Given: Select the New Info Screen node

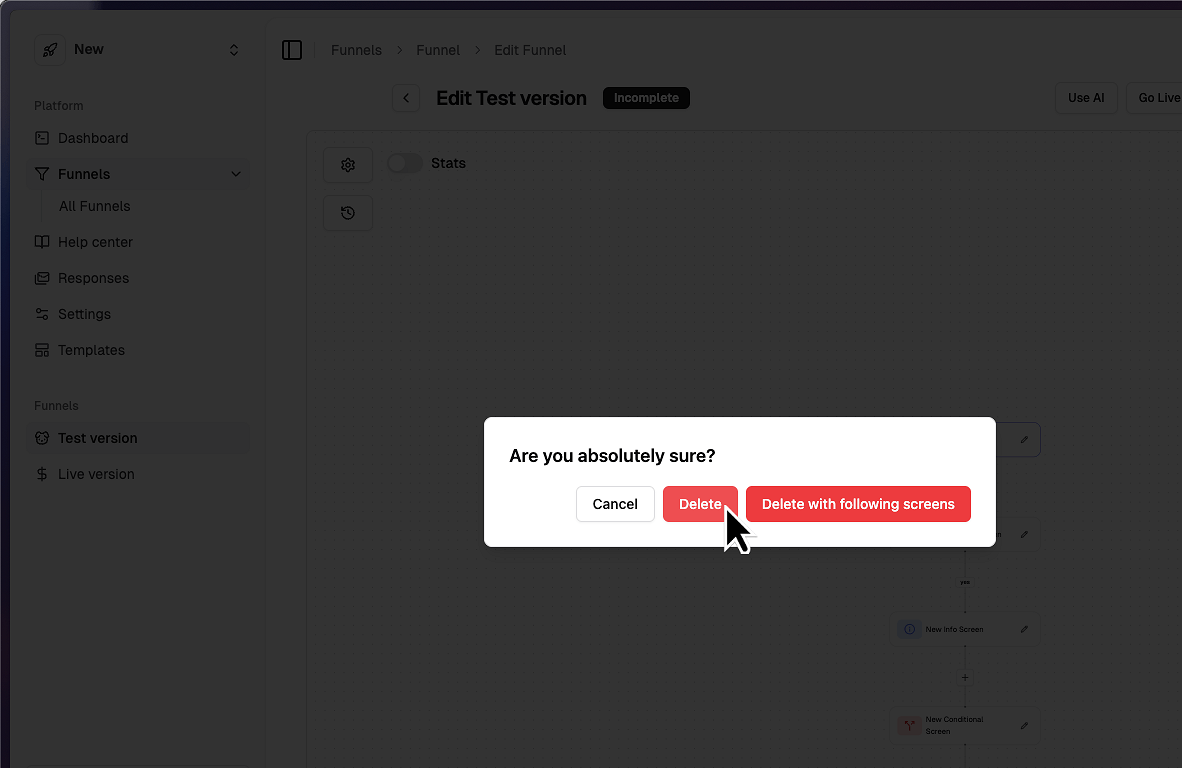Looking at the screenshot, I should pos(965,629).
